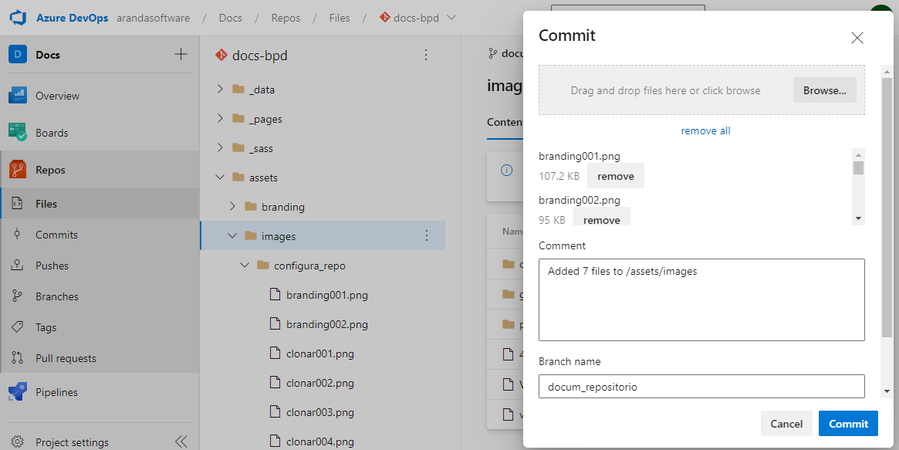Click the Azure DevOps logo icon
Screen dimensions: 899x450
pos(17,18)
